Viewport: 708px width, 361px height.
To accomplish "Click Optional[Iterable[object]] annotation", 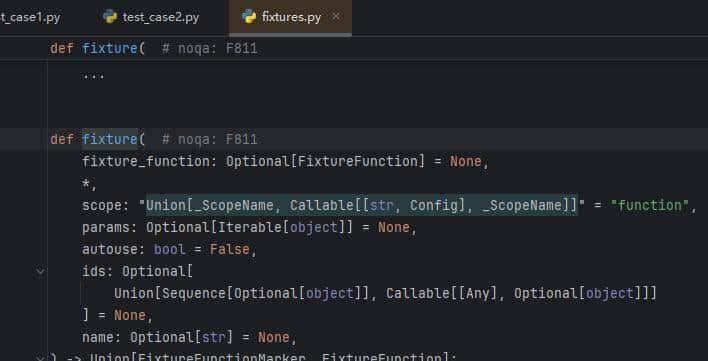I will tap(249, 227).
